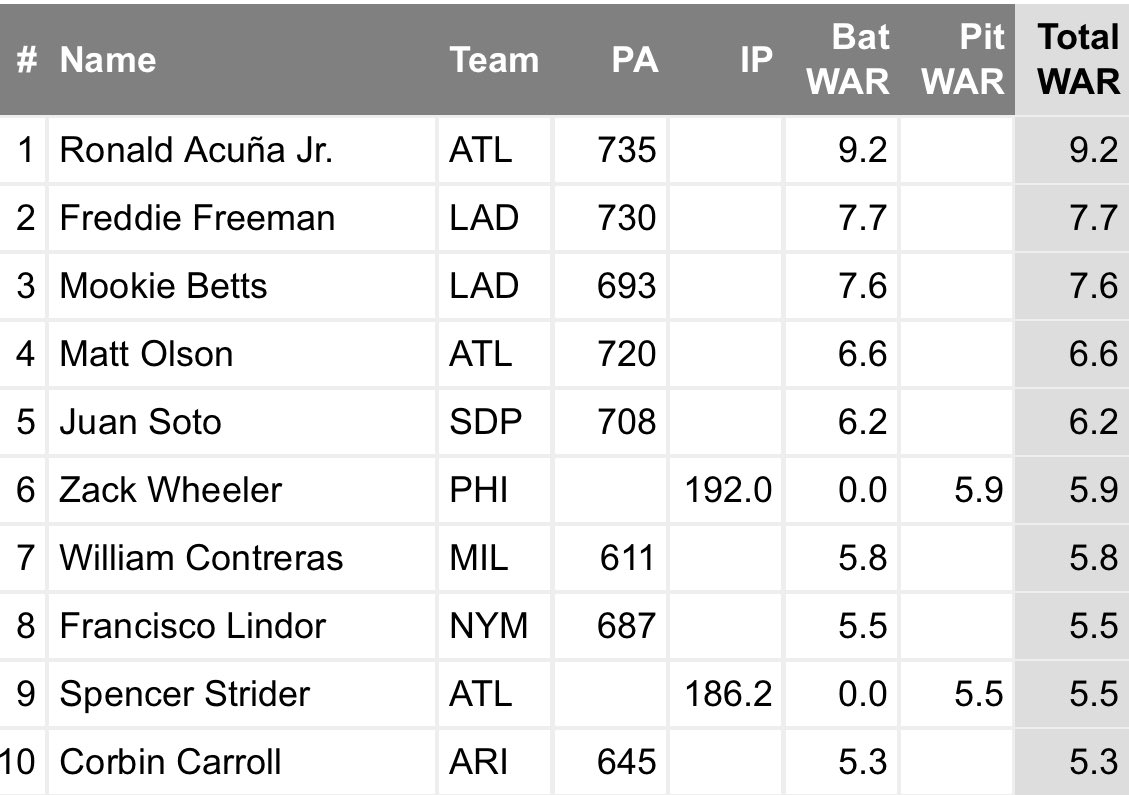Click the IP column header

click(x=756, y=60)
